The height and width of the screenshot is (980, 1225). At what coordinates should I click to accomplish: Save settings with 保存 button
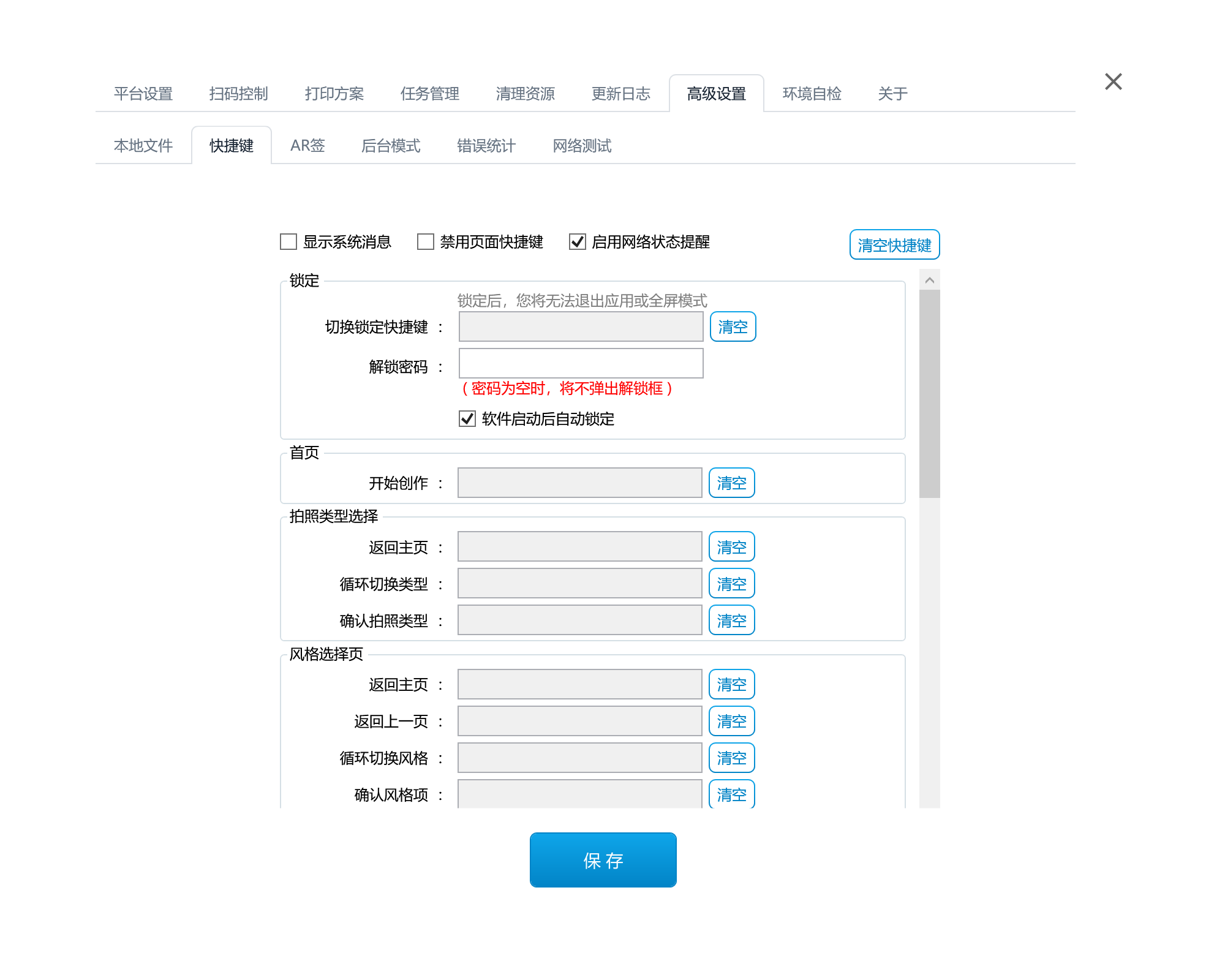point(603,860)
